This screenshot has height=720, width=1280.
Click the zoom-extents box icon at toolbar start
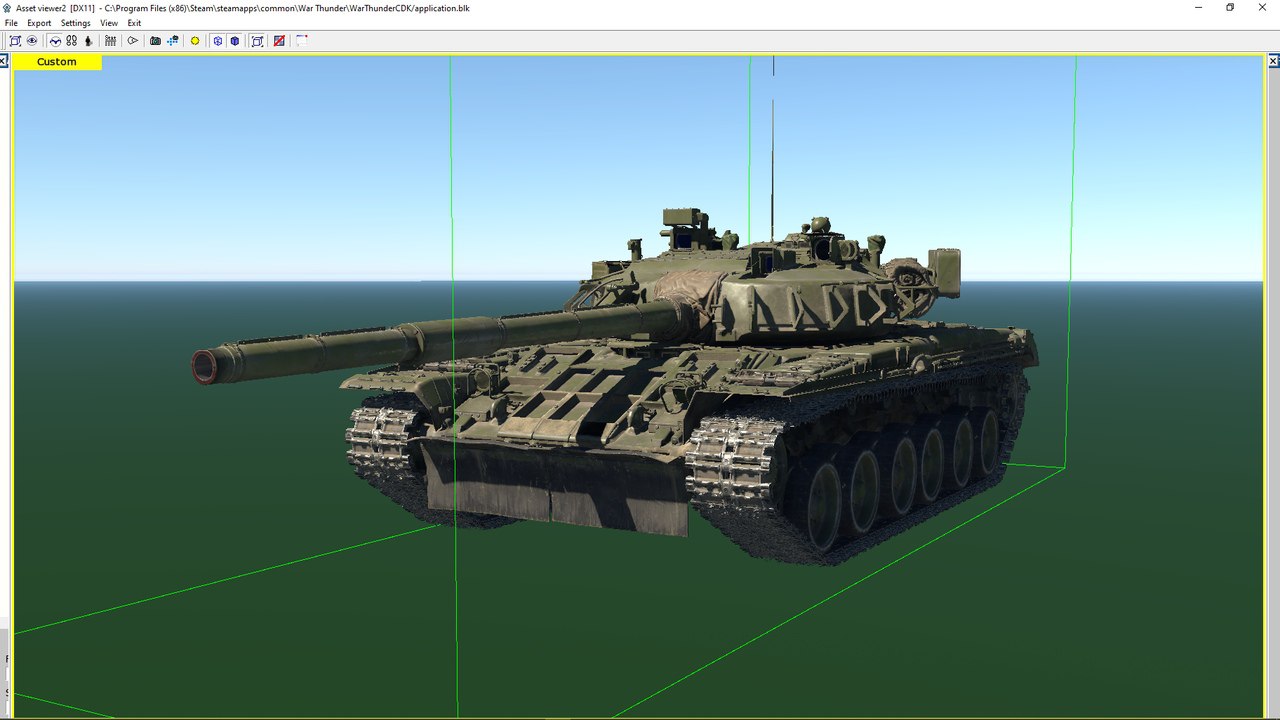[x=15, y=41]
